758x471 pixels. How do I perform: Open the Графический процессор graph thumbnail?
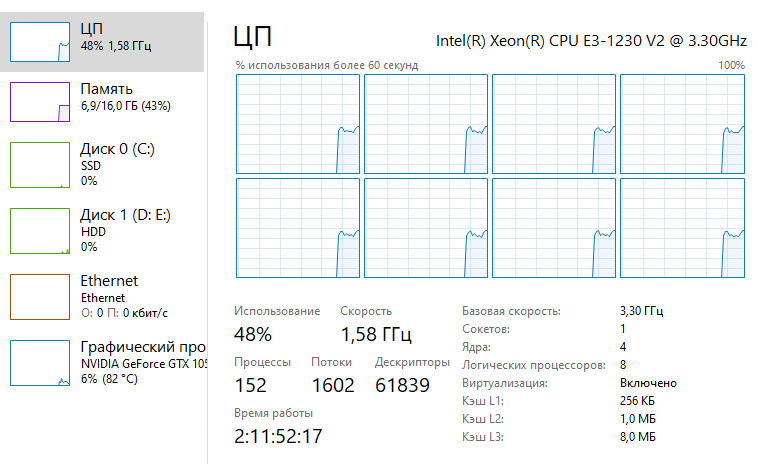point(40,363)
